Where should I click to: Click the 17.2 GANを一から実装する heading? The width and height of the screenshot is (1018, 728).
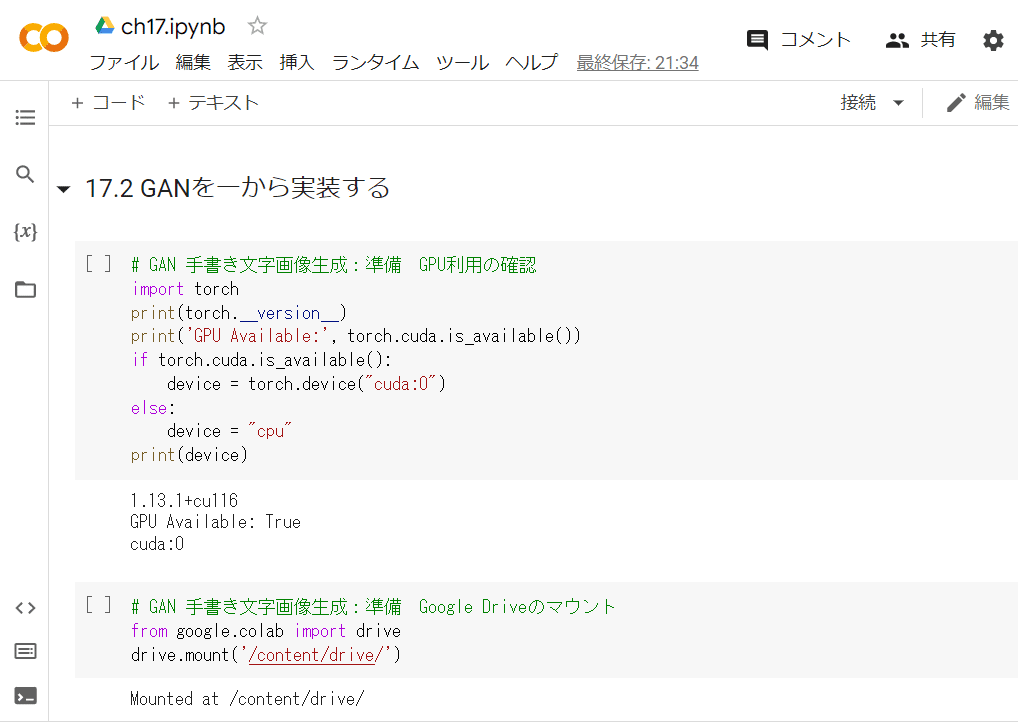click(x=238, y=188)
